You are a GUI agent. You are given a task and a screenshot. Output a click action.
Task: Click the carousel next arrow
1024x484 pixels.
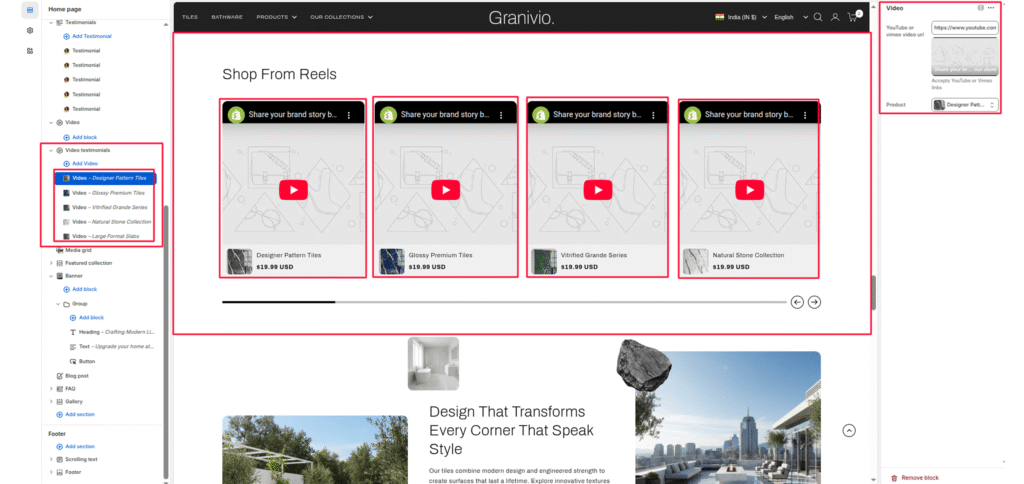point(815,302)
